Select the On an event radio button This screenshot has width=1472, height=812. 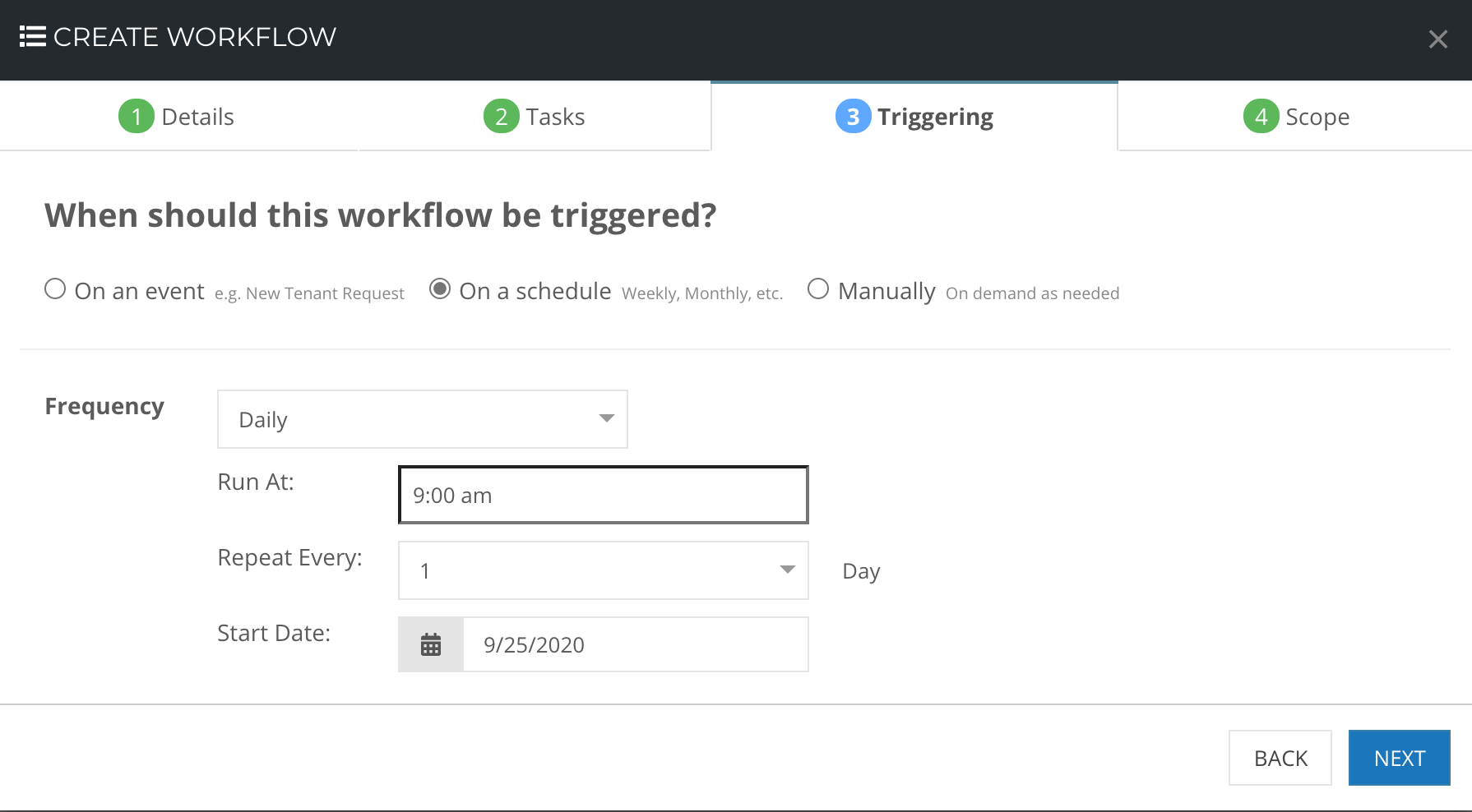55,289
